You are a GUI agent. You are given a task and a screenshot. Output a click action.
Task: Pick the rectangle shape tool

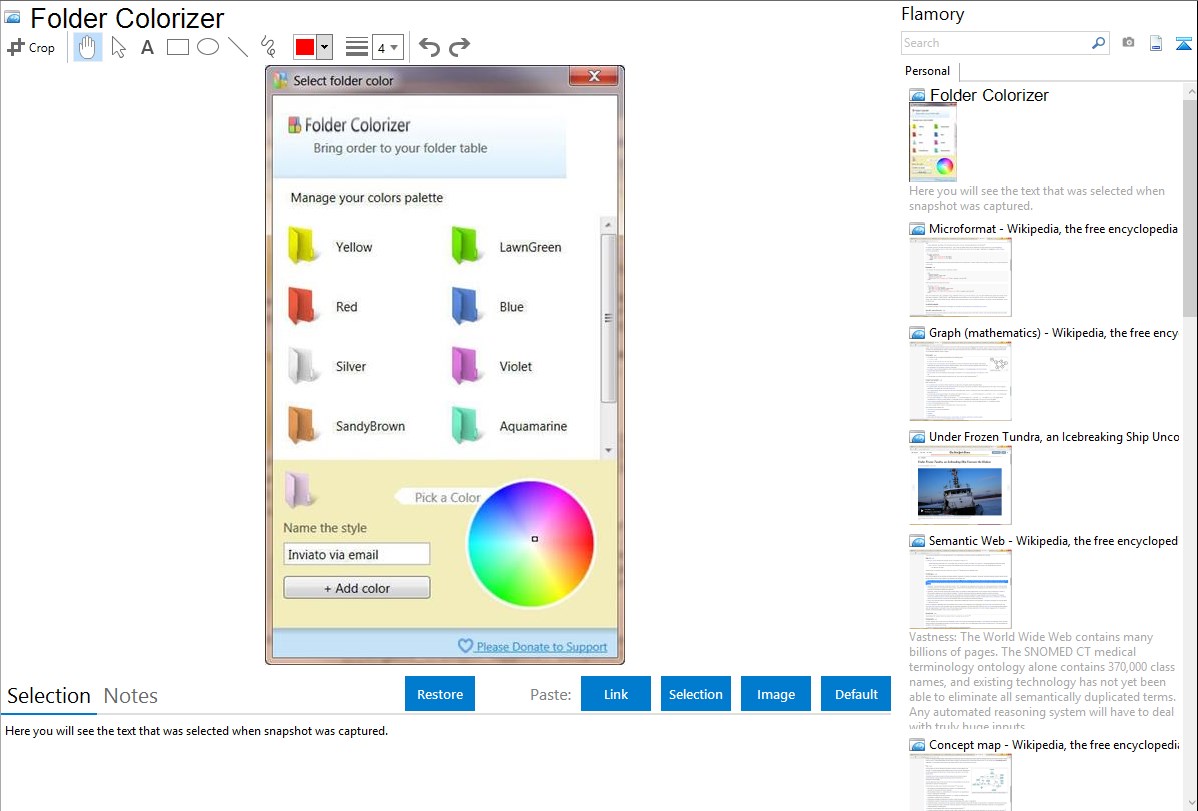click(x=178, y=47)
